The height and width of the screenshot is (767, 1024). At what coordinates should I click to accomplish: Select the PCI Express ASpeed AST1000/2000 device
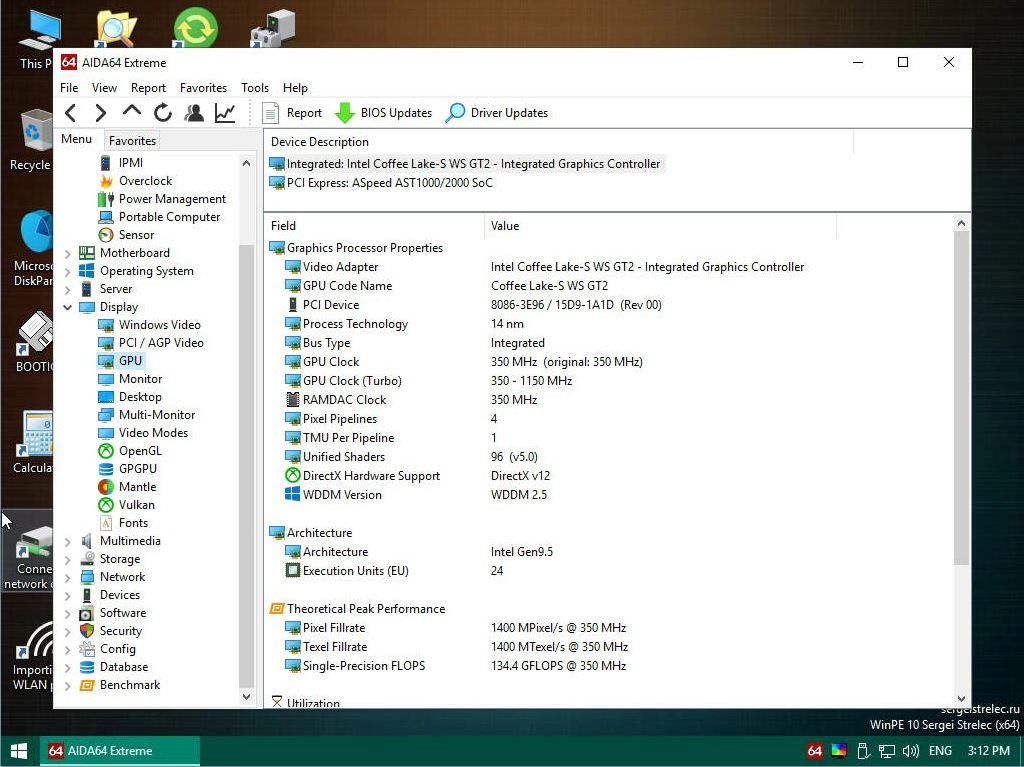pos(381,183)
